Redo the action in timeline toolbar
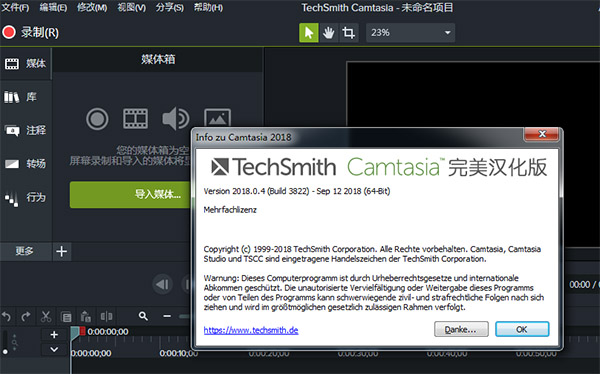600x374 pixels. pos(26,317)
